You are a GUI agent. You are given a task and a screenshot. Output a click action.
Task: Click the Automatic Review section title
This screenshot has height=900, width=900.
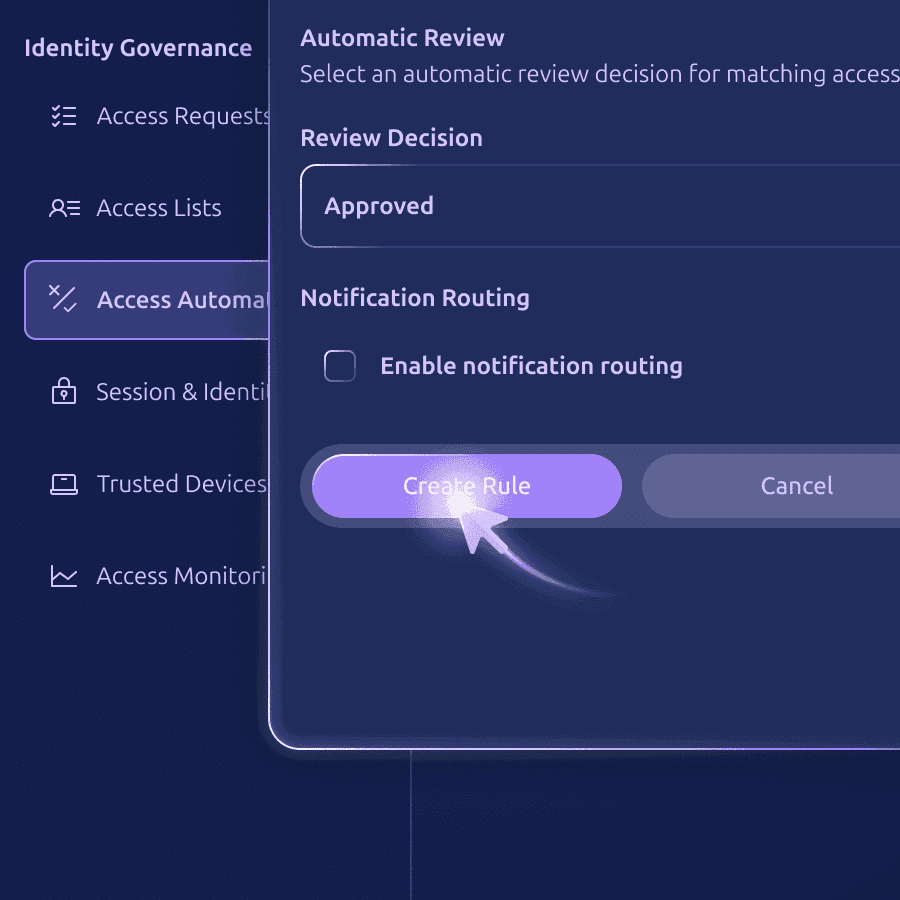pos(402,38)
